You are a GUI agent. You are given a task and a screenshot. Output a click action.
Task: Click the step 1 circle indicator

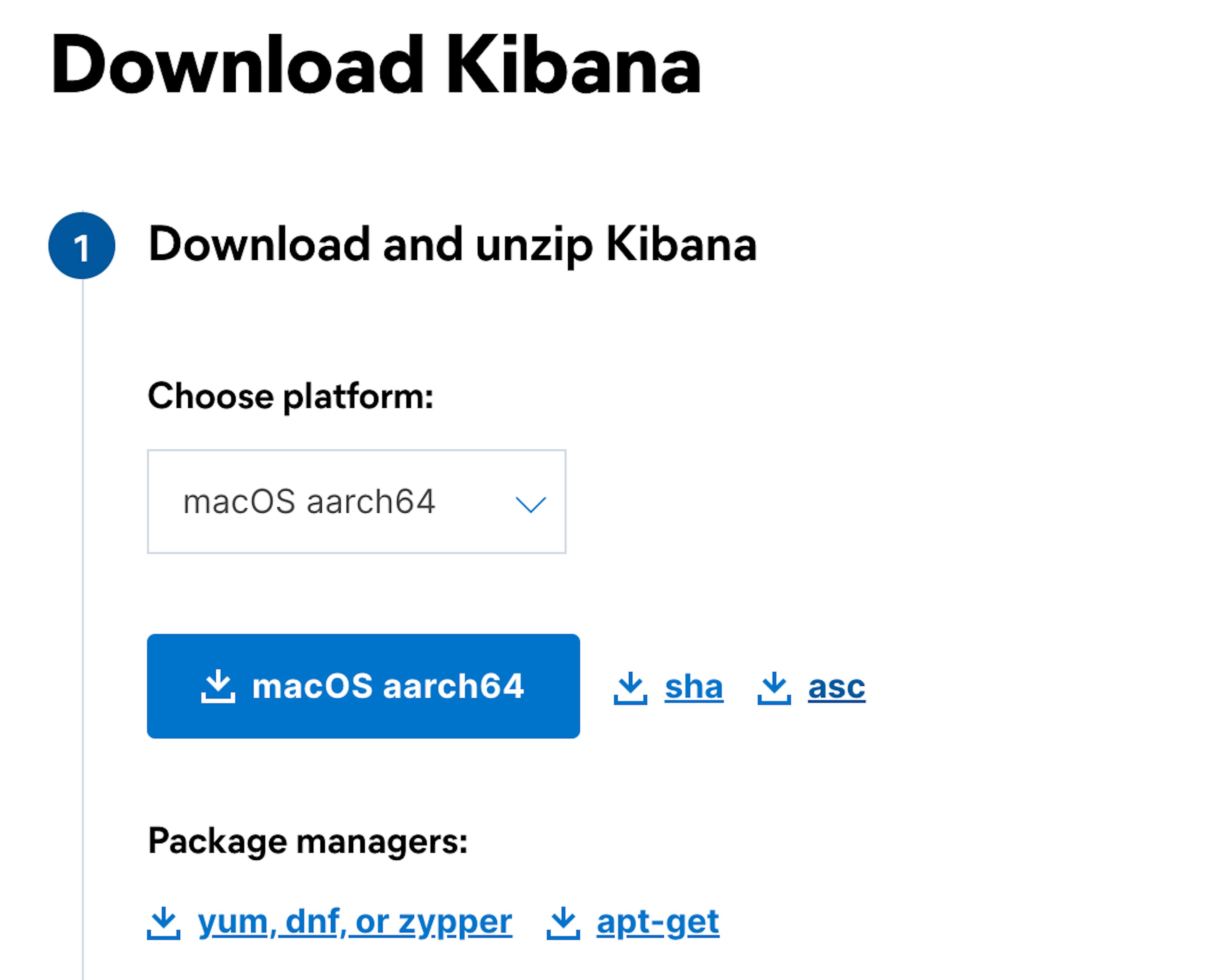tap(84, 244)
